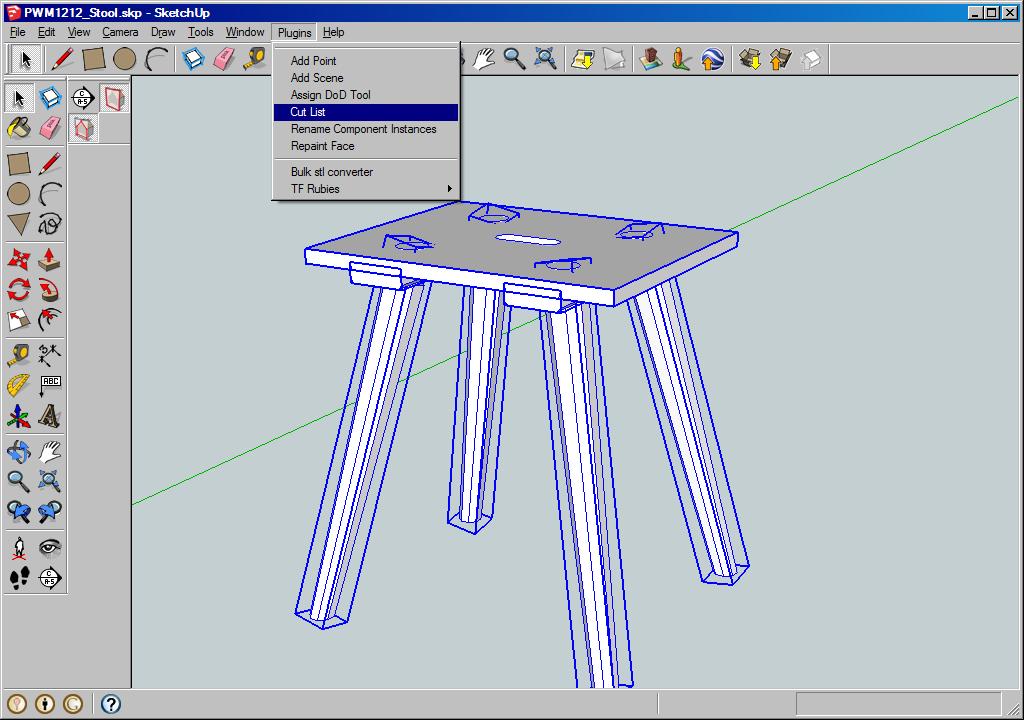Select the Polygon tool
Screen dimensions: 1024x720
click(x=19, y=224)
